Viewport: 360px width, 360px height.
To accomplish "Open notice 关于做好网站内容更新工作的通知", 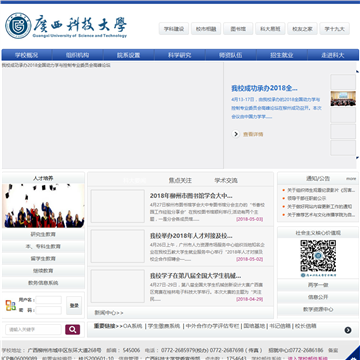I will pos(320,207).
